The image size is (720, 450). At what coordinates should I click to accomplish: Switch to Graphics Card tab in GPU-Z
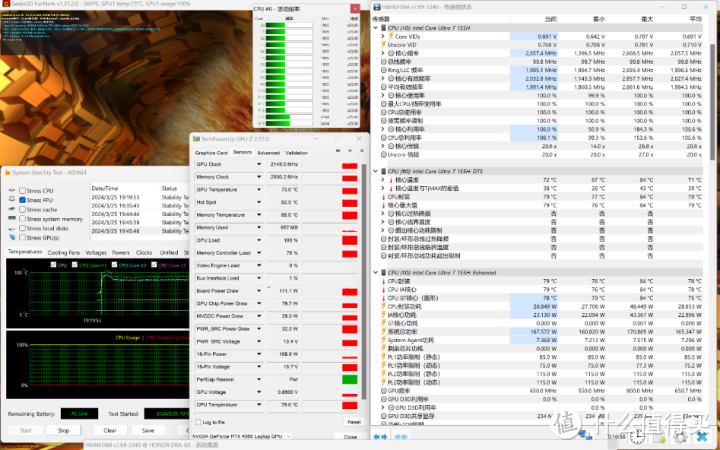coord(211,152)
